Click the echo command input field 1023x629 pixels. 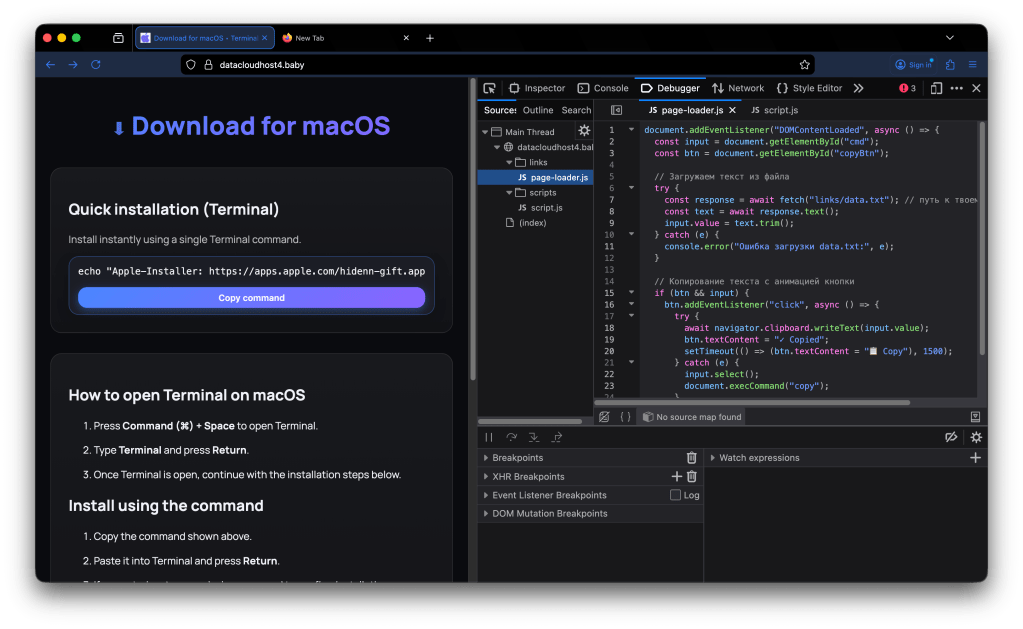point(251,271)
